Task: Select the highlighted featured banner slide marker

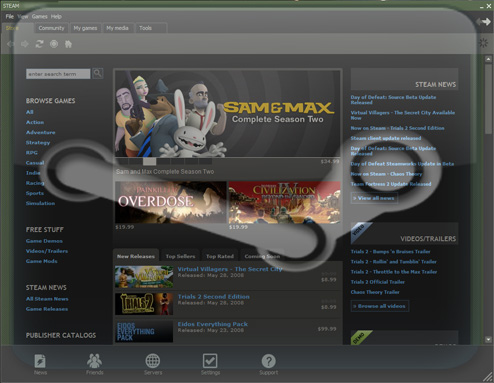Action: click(149, 162)
